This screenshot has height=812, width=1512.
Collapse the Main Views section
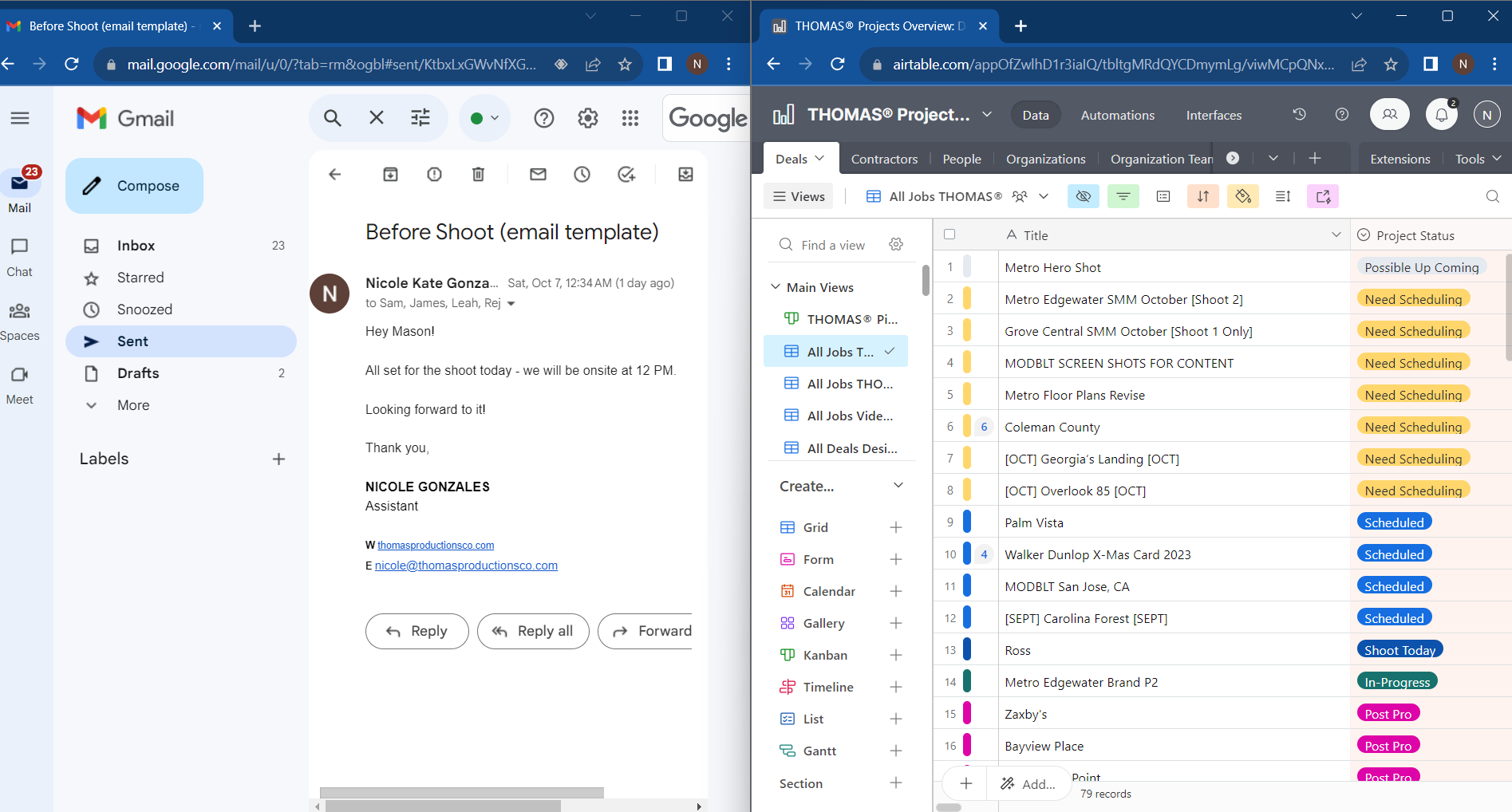click(776, 287)
